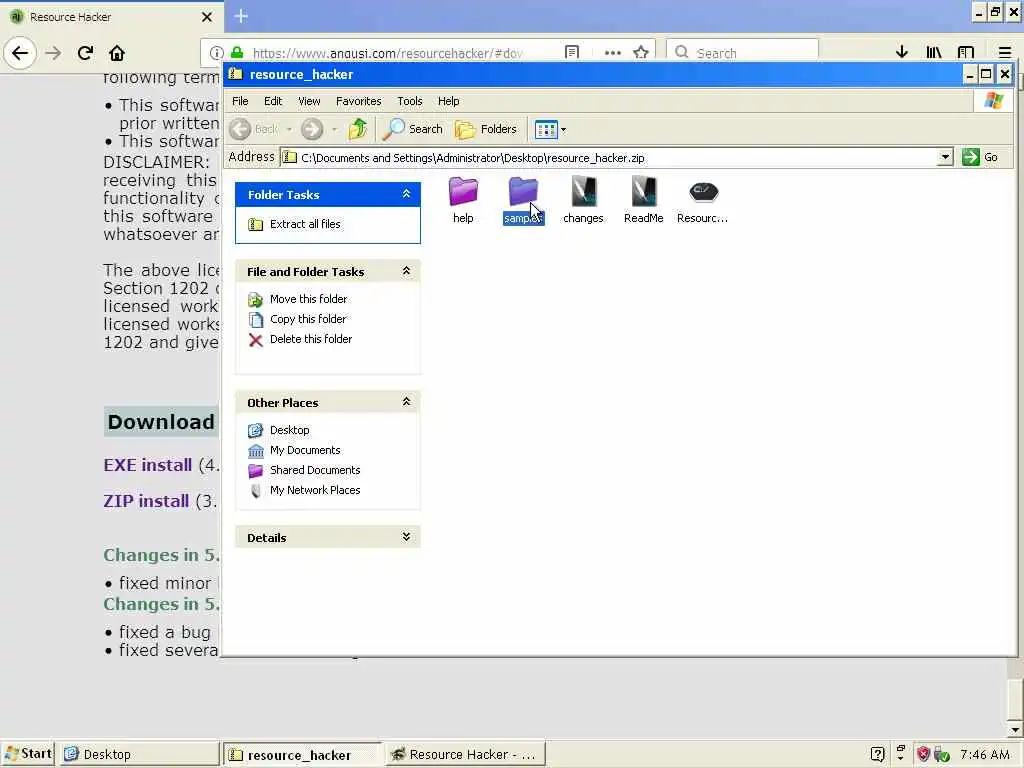
Task: Click Copy this folder
Action: pos(308,319)
